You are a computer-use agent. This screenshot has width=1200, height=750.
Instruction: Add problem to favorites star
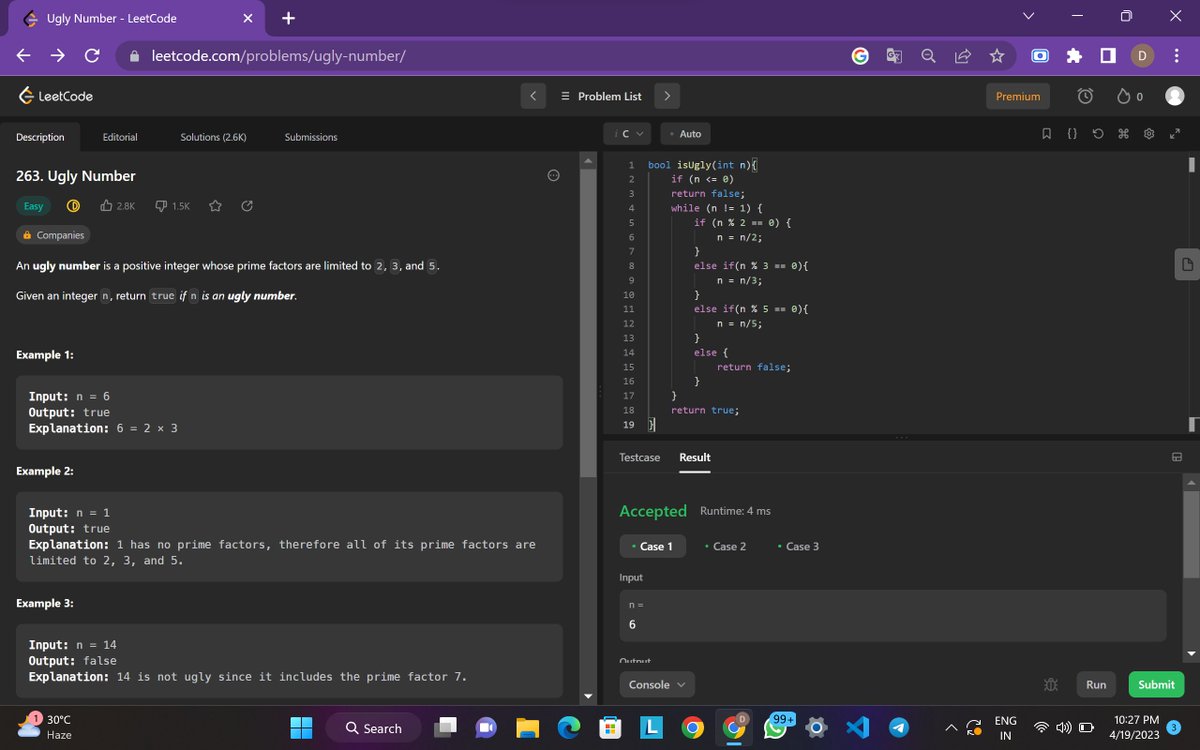point(215,206)
